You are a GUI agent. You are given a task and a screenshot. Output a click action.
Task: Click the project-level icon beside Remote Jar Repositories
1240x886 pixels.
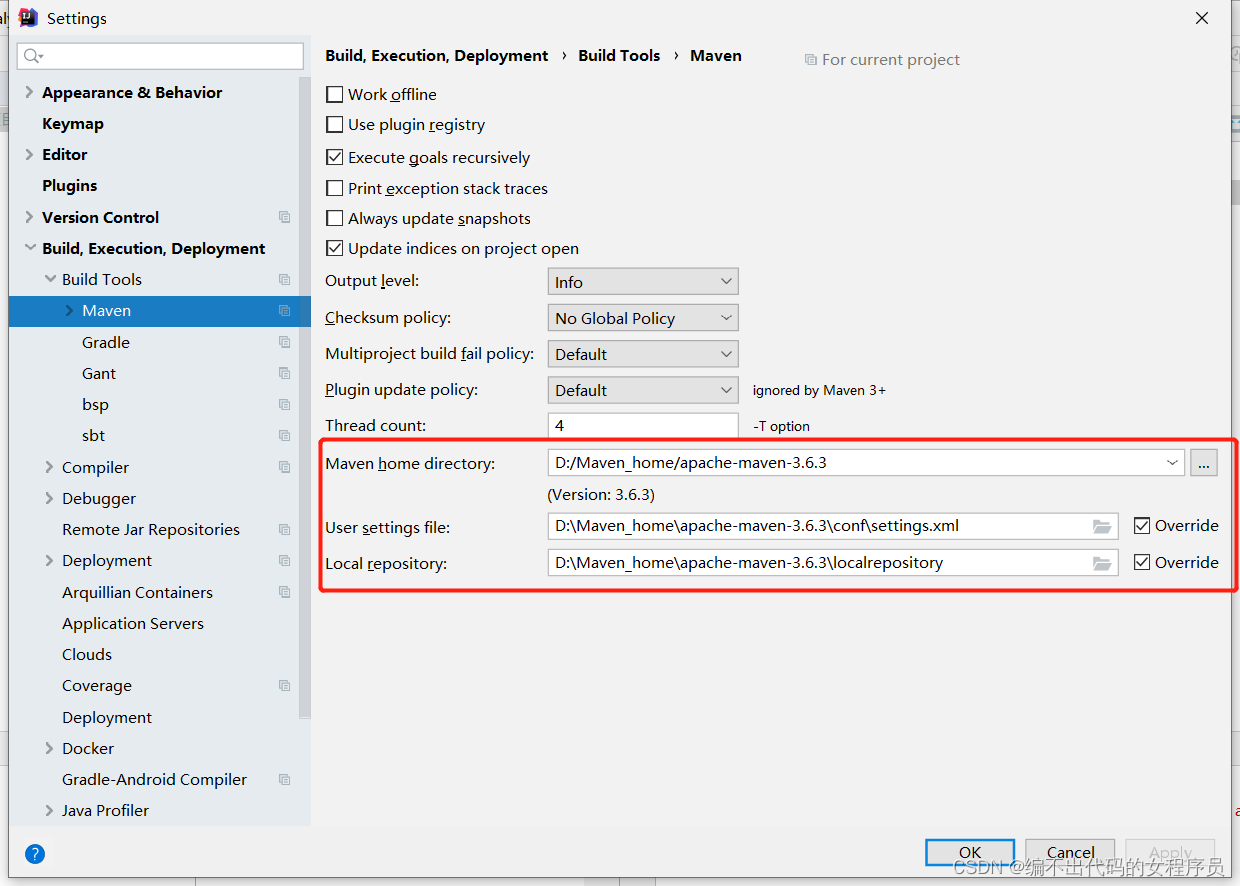pos(285,529)
